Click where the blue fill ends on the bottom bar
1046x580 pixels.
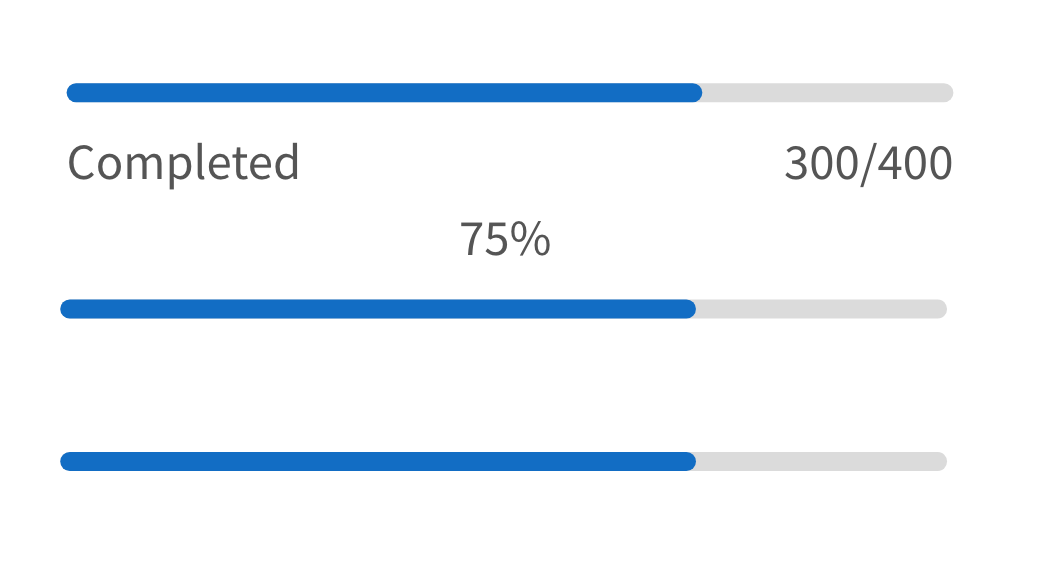693,461
